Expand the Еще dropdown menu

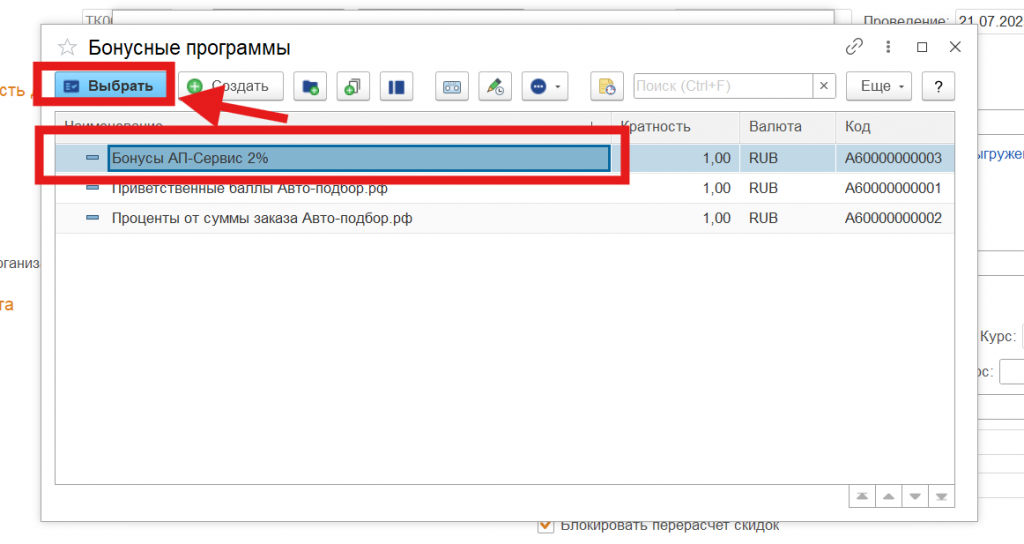(x=879, y=86)
